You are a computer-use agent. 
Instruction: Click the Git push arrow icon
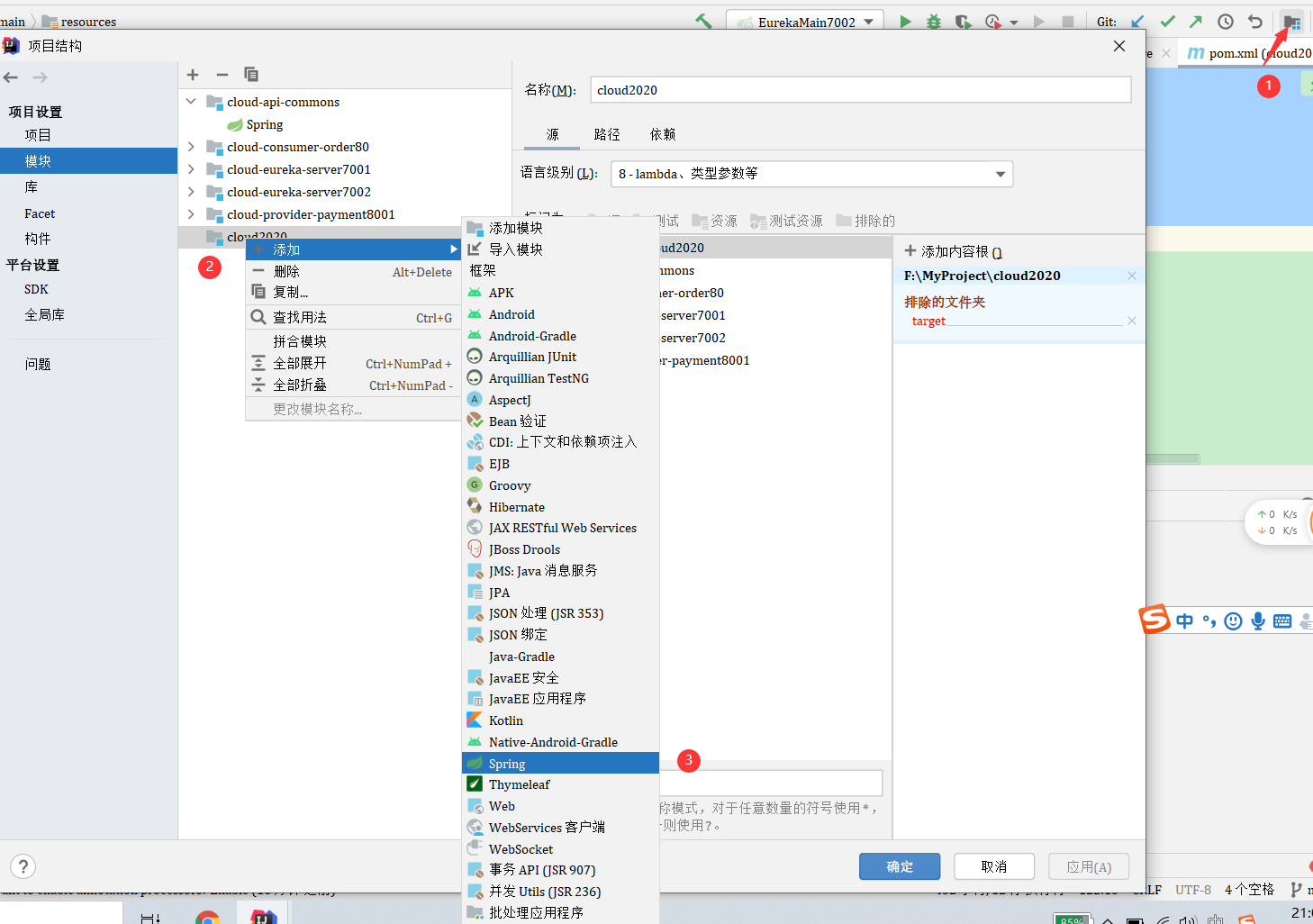click(1196, 22)
